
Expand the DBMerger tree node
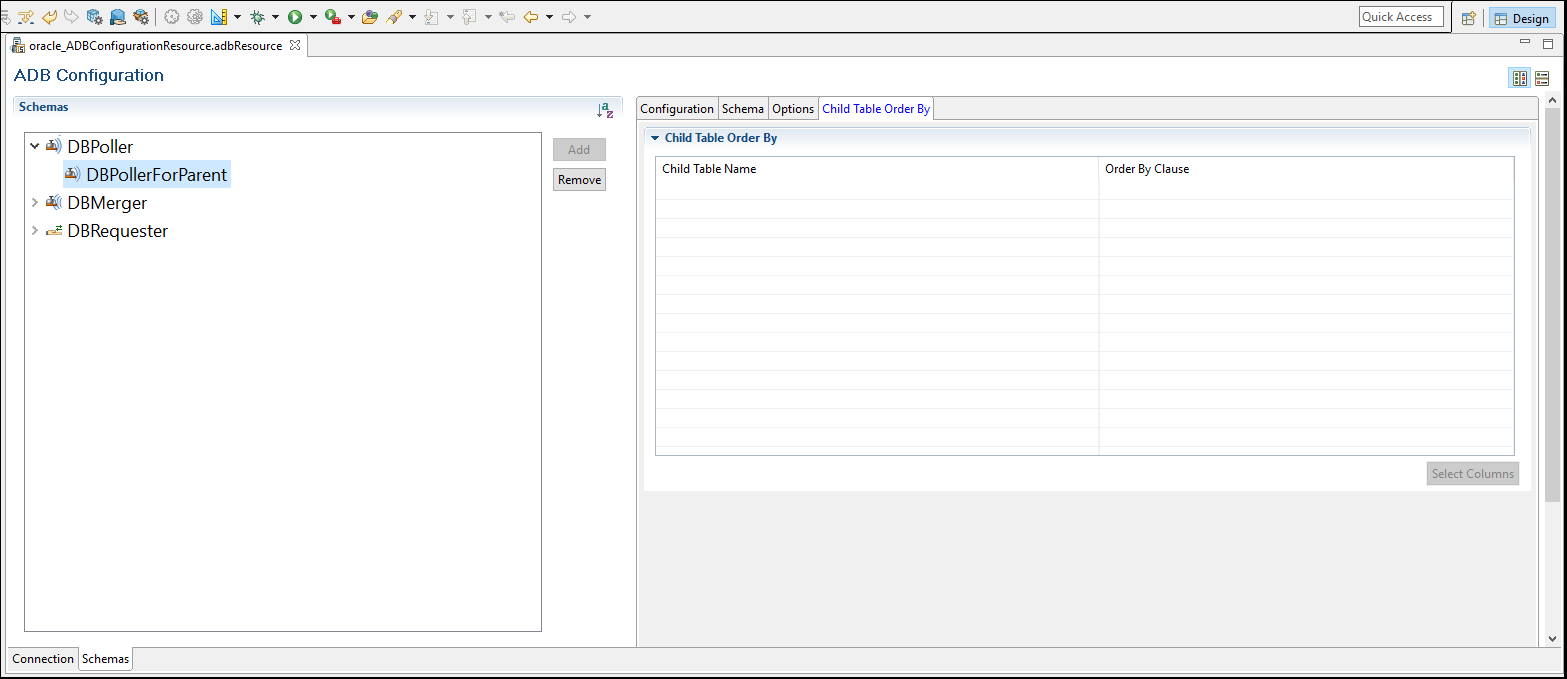pyautogui.click(x=35, y=202)
